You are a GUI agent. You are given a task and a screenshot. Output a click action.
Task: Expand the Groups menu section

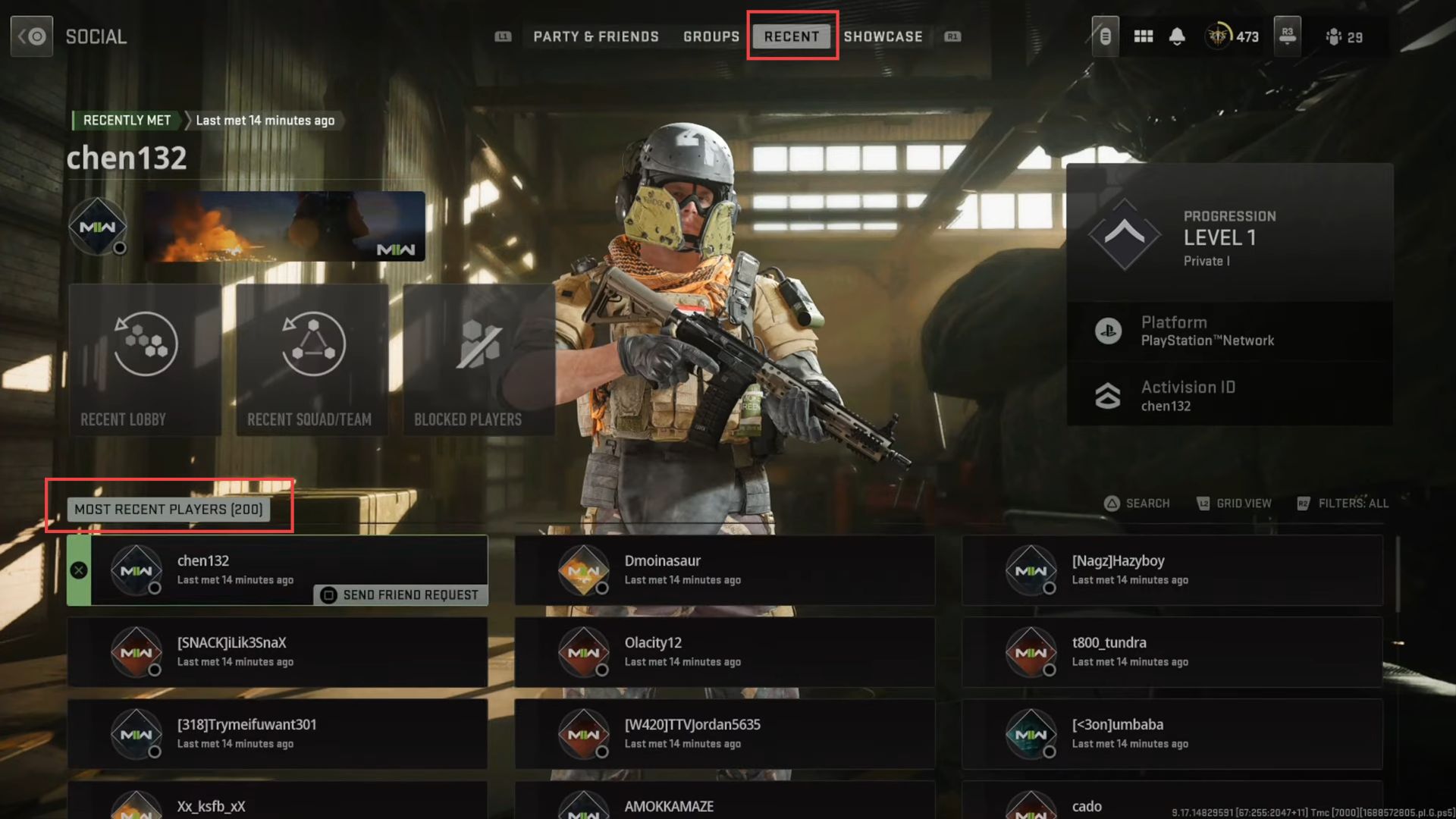coord(711,36)
